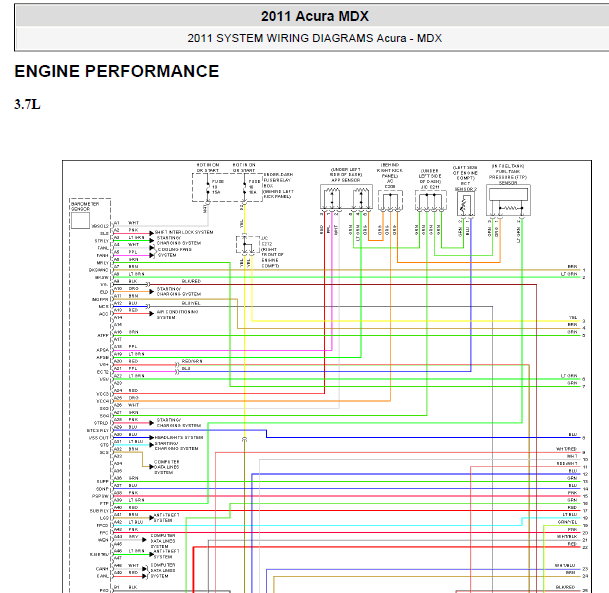Click the 'BLK/RED' wire color label
609x593 pixels.
coord(191,281)
